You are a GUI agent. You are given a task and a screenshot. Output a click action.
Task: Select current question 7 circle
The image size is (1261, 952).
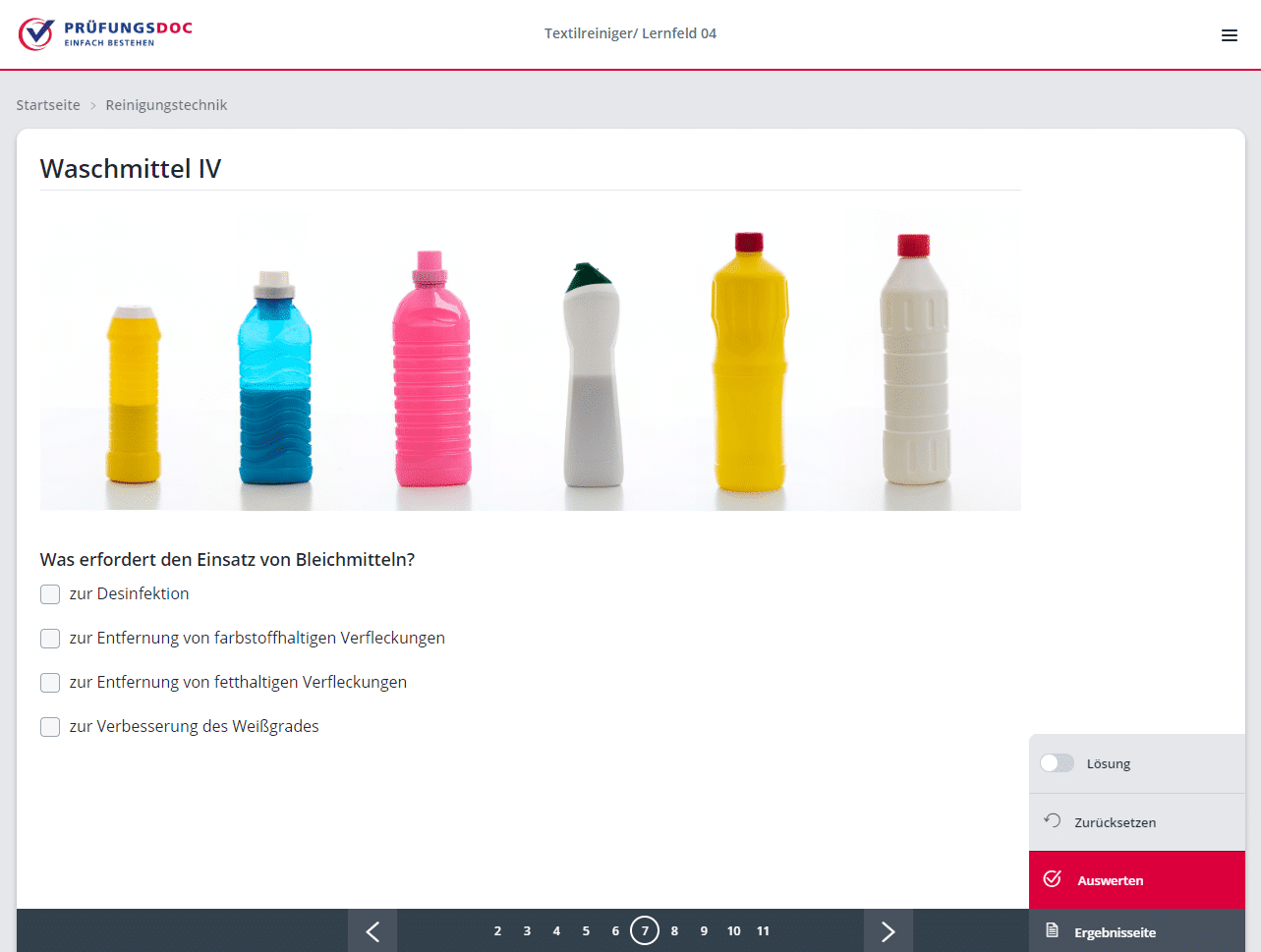(645, 930)
